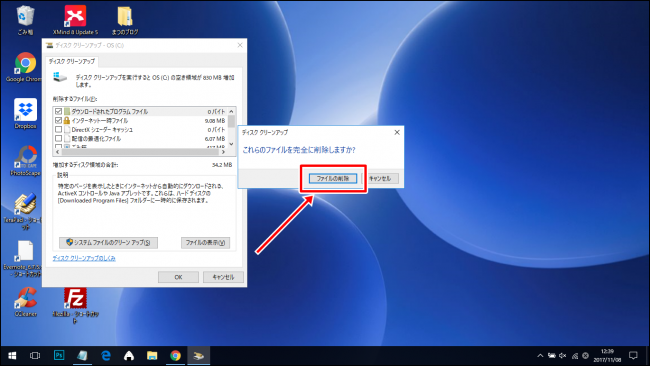
Task: Close the Disk Cleanup OS (C:) window
Action: [240, 45]
